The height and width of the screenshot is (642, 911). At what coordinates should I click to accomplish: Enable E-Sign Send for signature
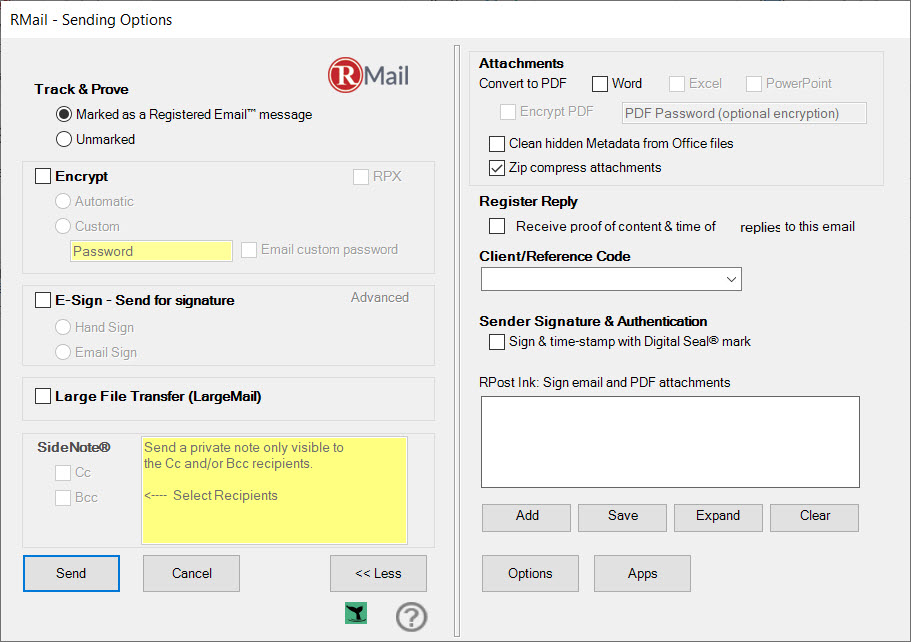(43, 300)
